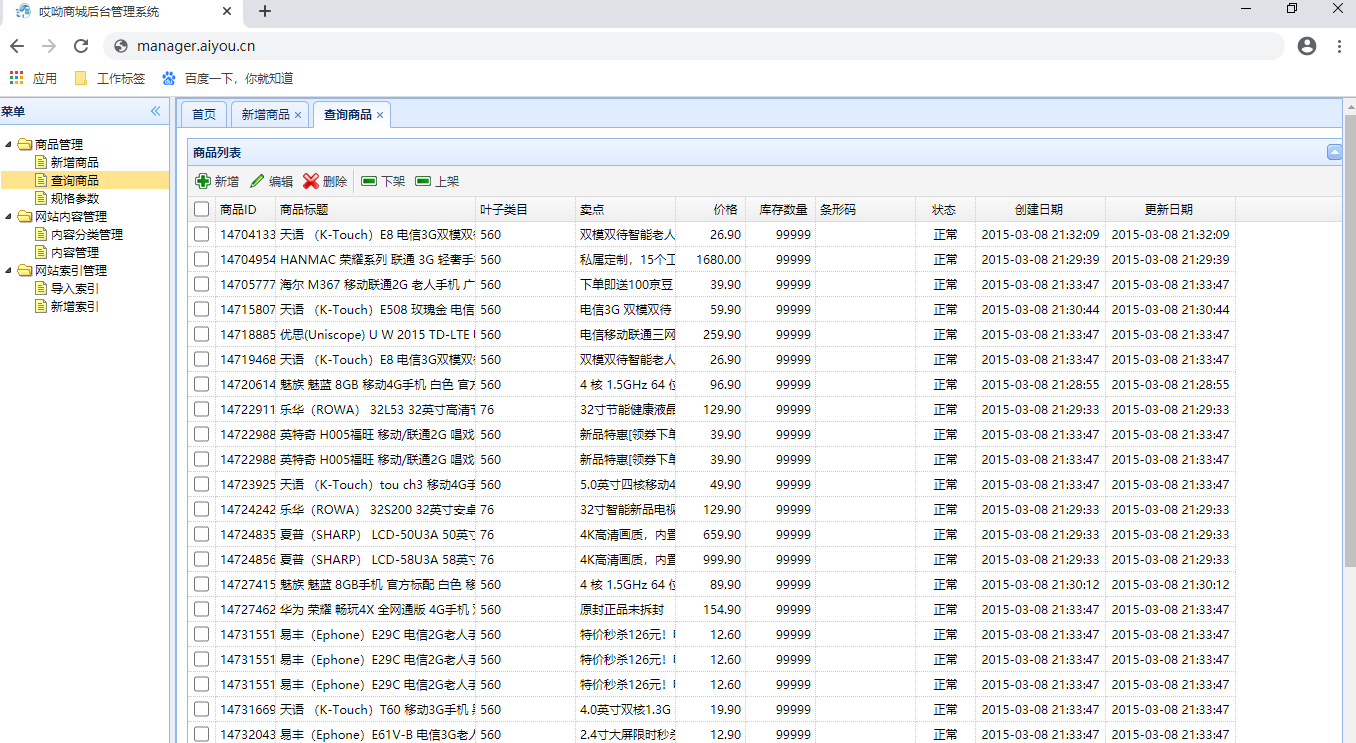
Task: Click the collapse arrow on 商品列表 panel
Action: pos(1335,152)
